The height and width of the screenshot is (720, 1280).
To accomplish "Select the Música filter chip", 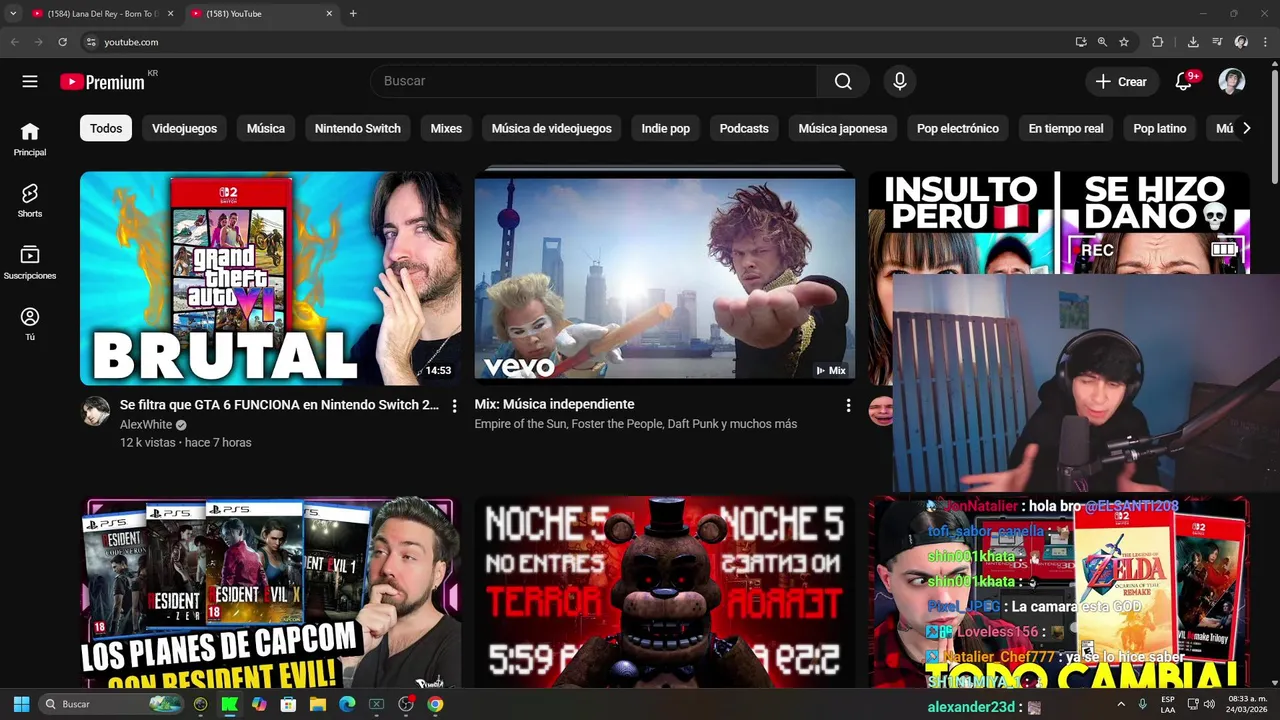I will point(266,128).
